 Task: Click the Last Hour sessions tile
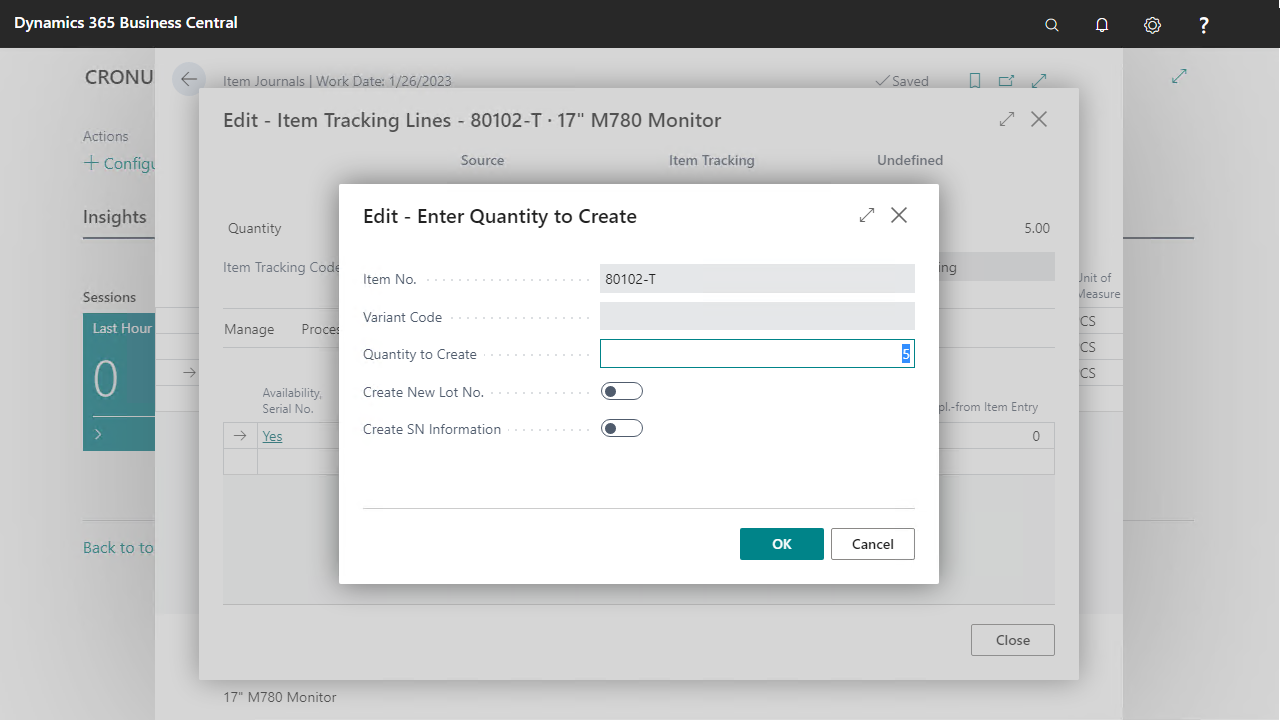119,382
